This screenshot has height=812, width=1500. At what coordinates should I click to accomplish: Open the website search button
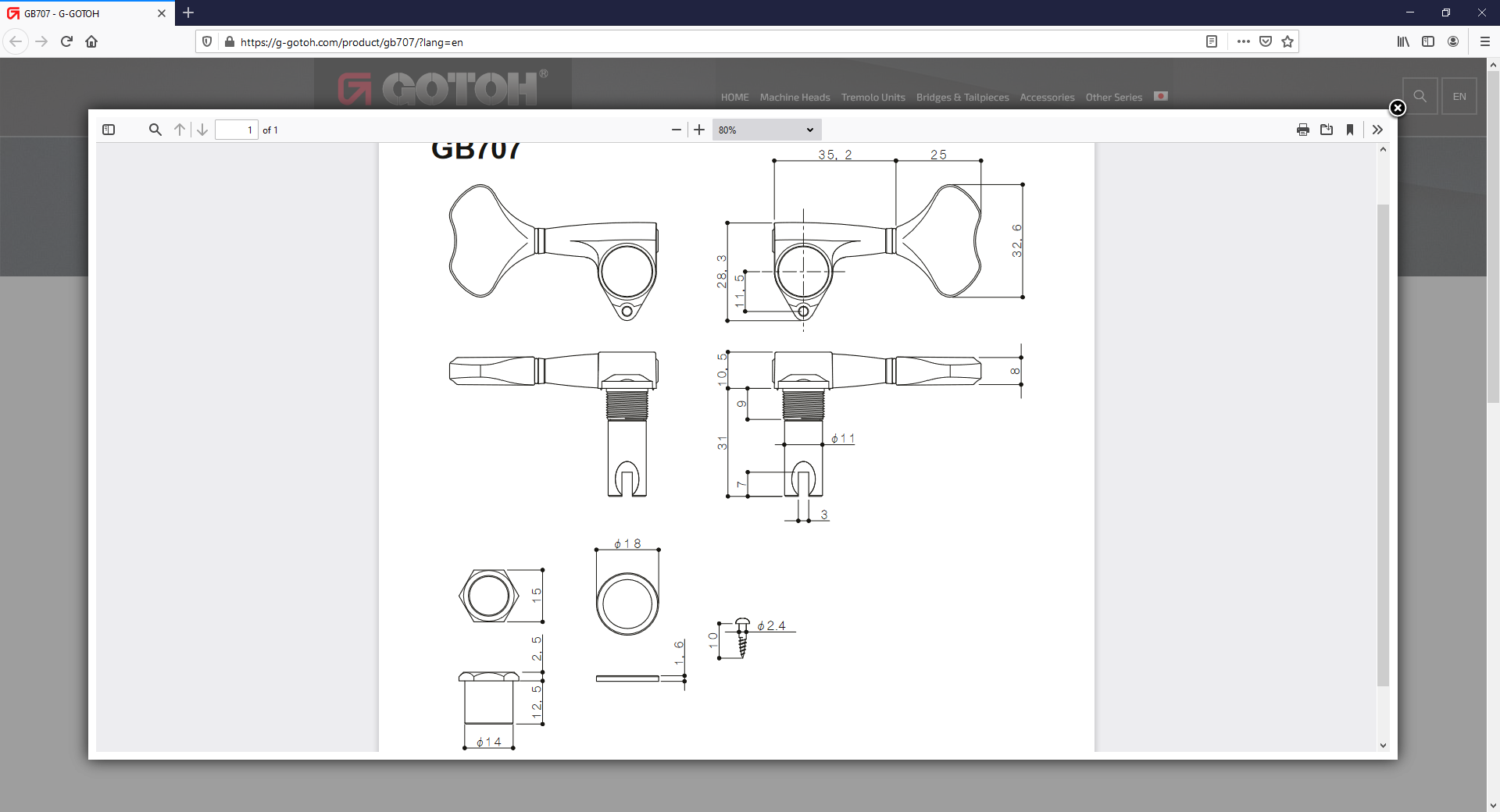point(1420,96)
